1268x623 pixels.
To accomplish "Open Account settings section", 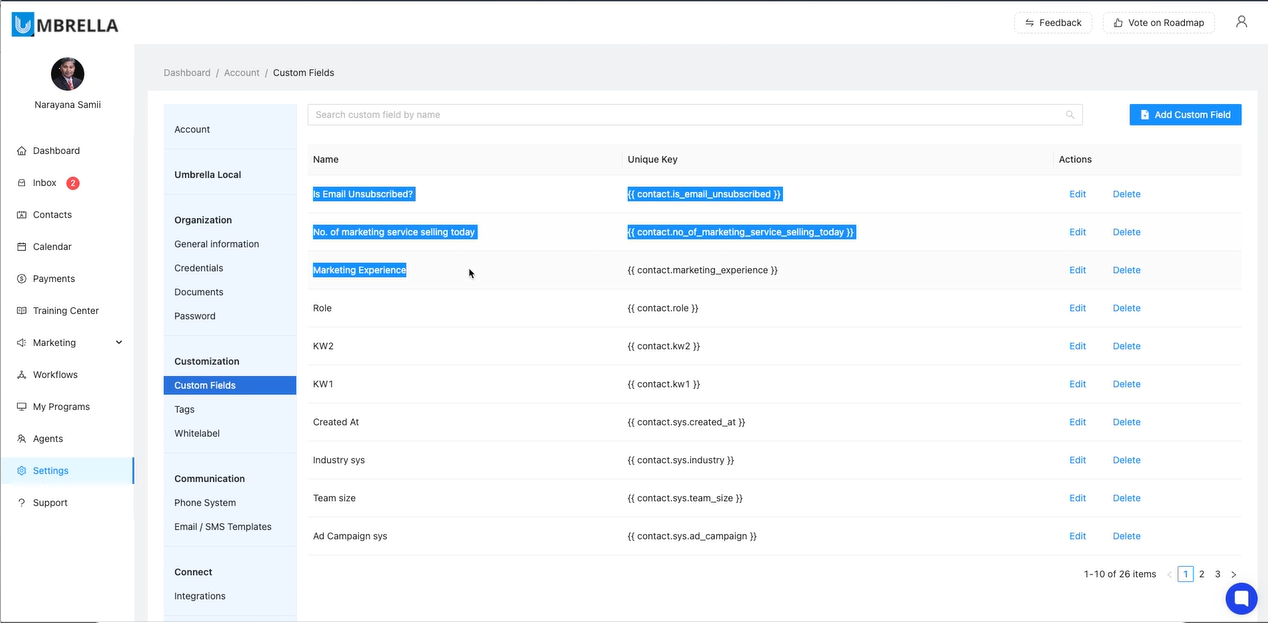I will pos(192,130).
